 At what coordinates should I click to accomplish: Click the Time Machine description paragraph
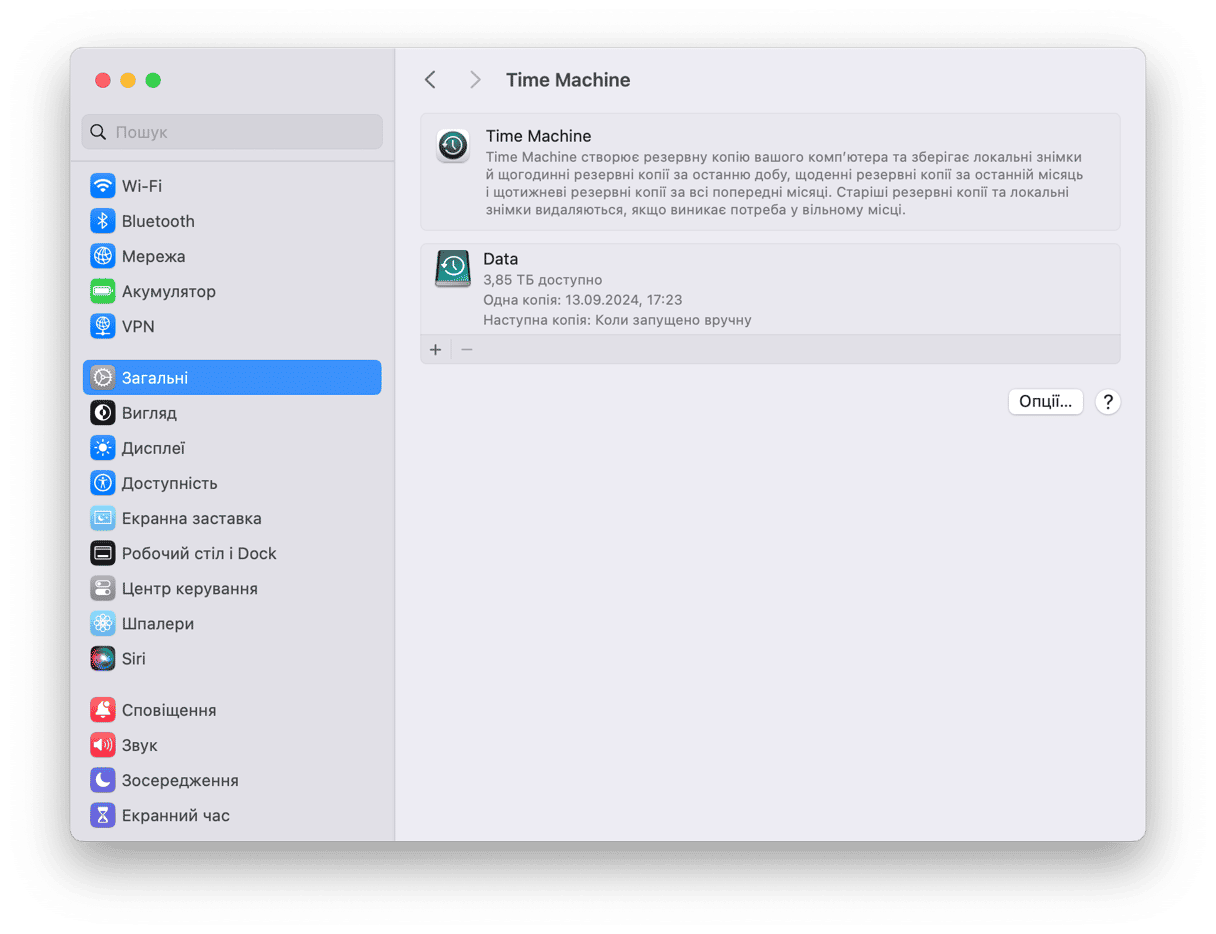pyautogui.click(x=784, y=184)
